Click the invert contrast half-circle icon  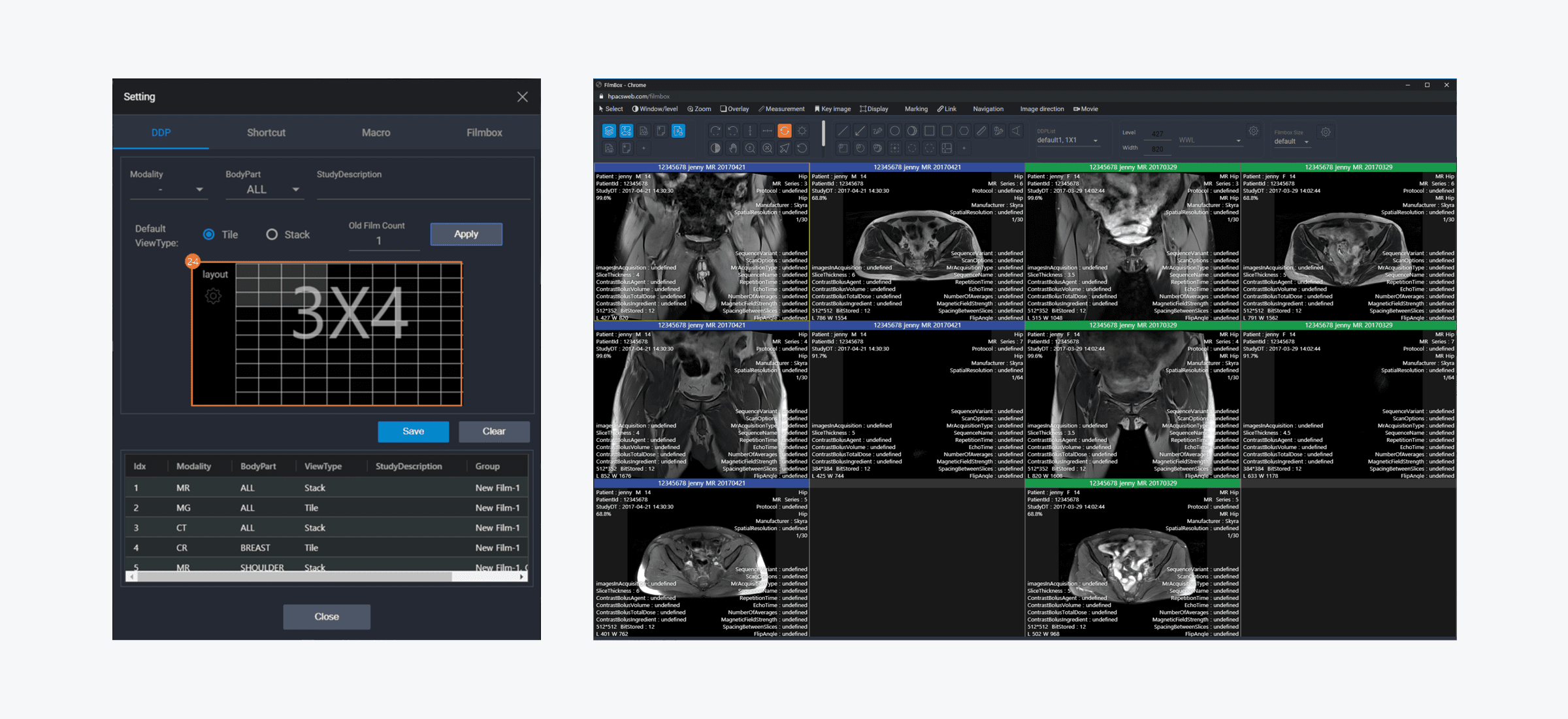(x=715, y=148)
